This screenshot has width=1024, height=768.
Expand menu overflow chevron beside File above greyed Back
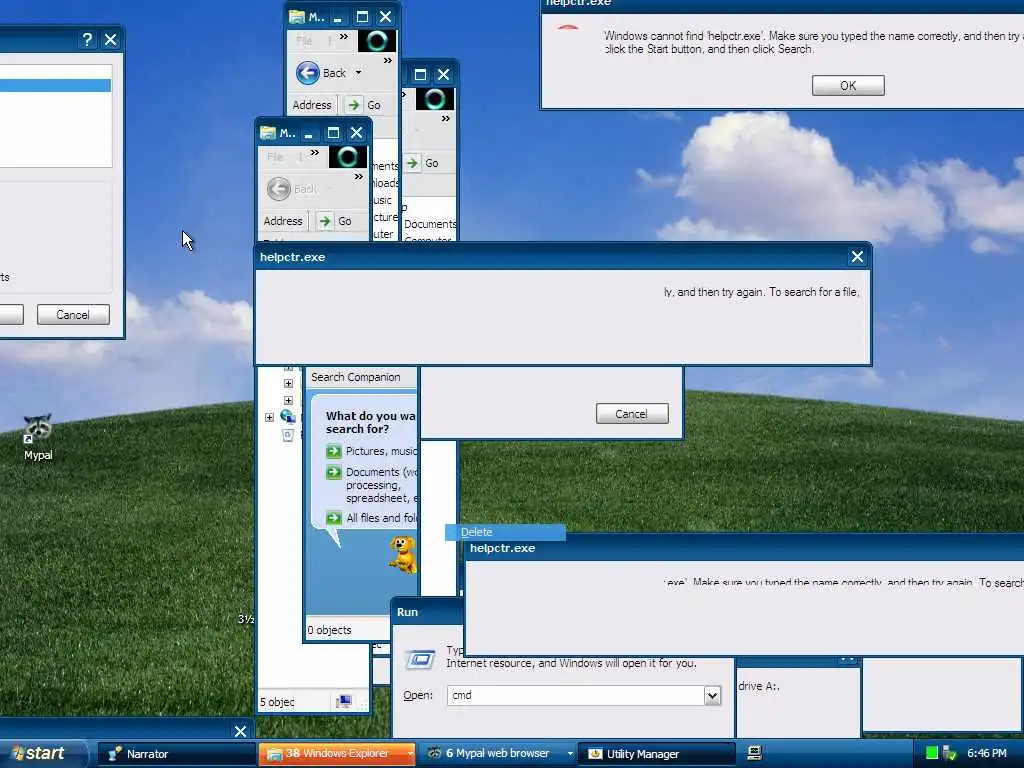[315, 153]
